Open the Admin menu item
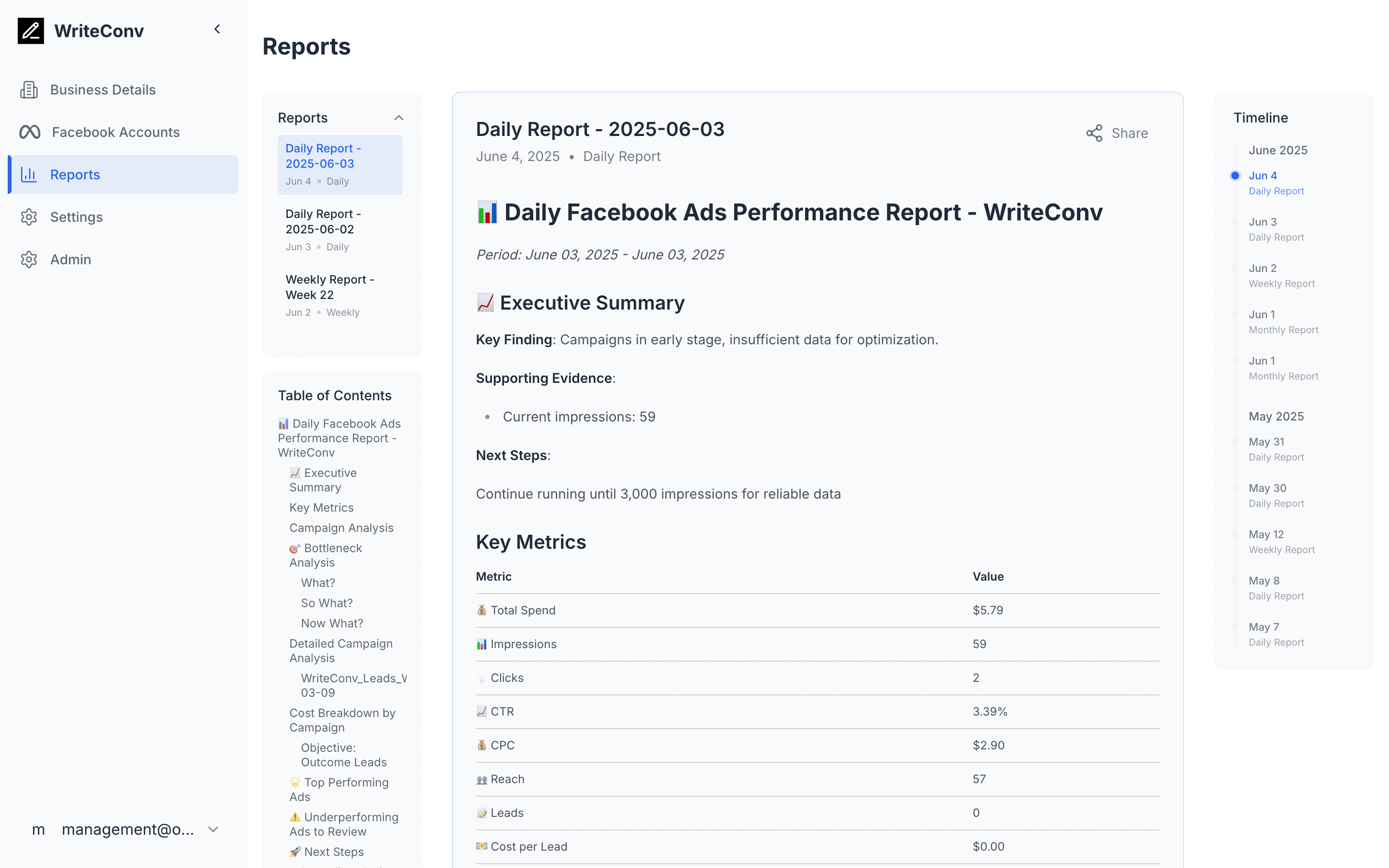The height and width of the screenshot is (868, 1389). point(123,259)
